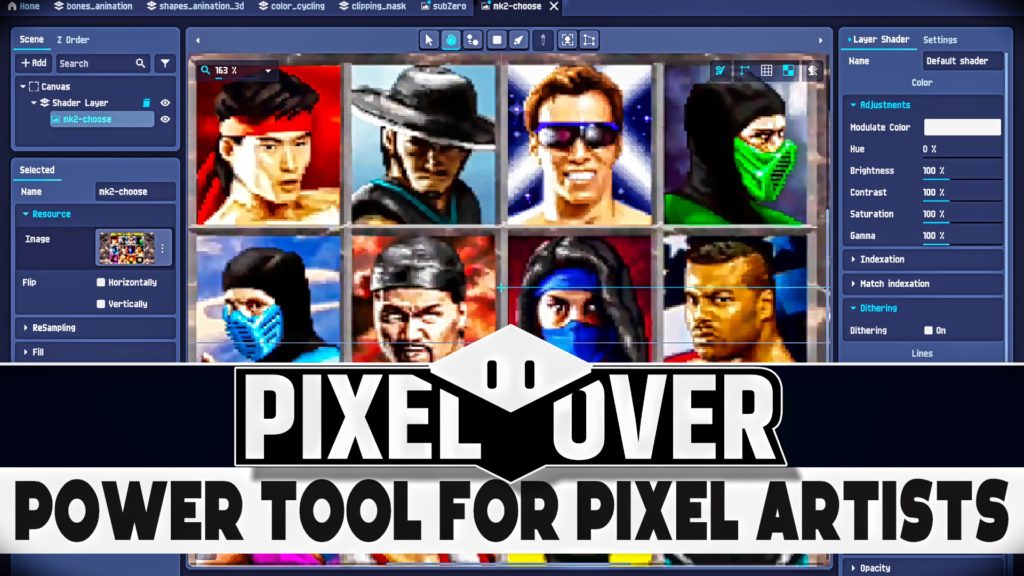Select the mk2-choose layer in tree
Viewport: 1024px width, 576px height.
tap(102, 119)
